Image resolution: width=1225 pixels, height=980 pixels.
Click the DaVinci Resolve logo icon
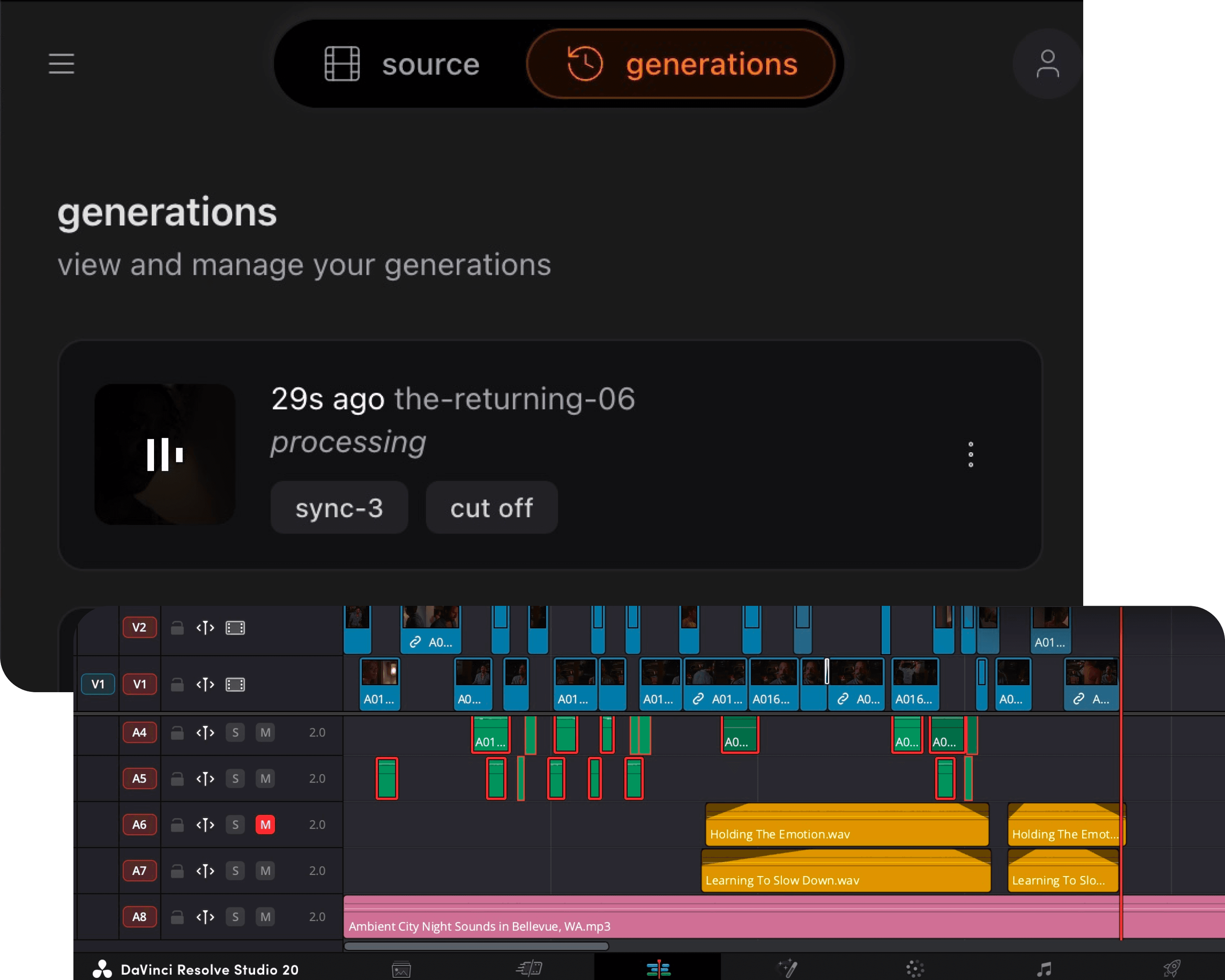(102, 968)
